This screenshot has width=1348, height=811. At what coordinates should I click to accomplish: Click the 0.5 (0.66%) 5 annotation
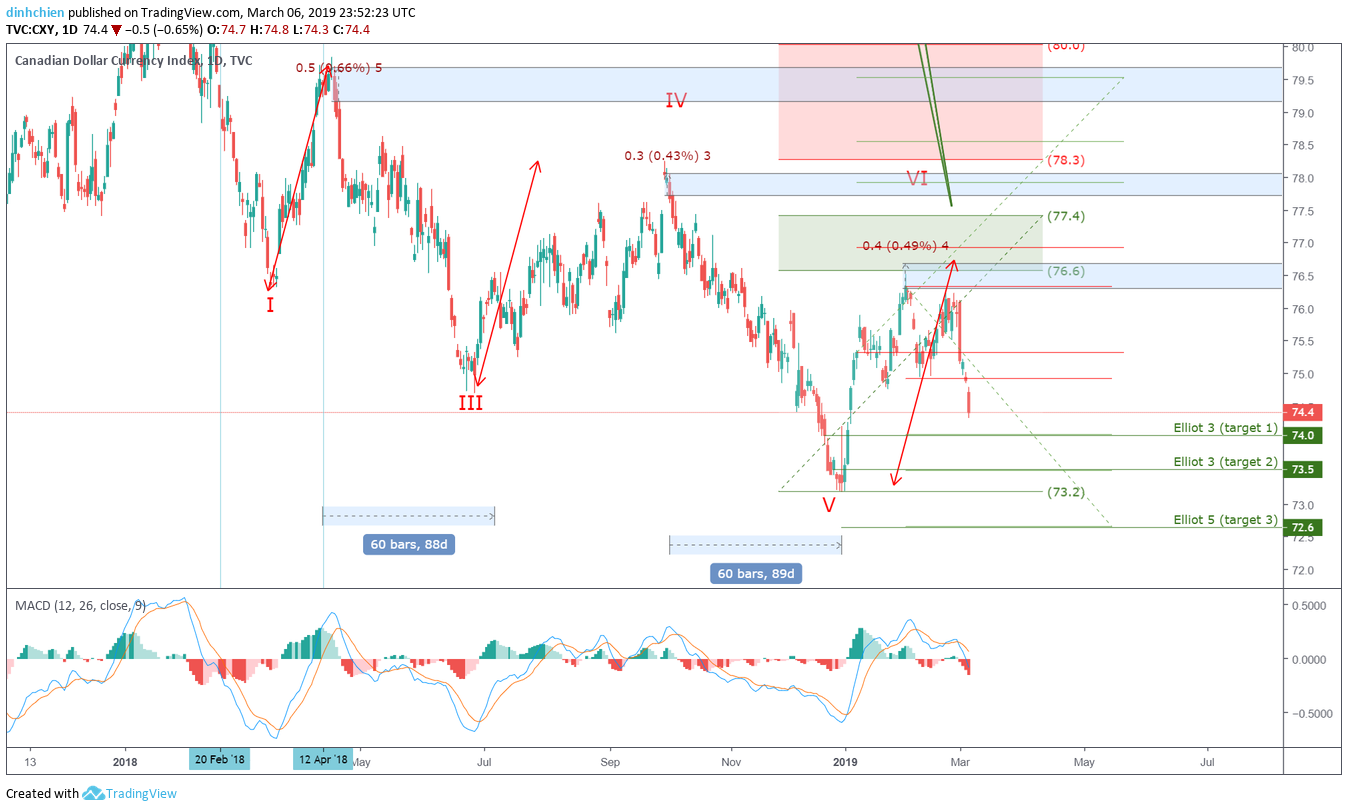pyautogui.click(x=338, y=68)
